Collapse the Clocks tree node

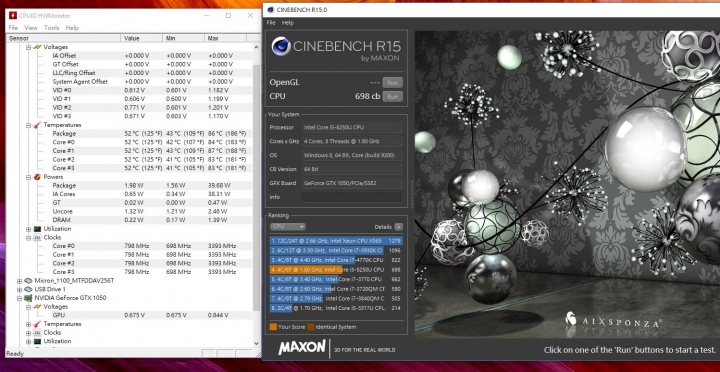(x=28, y=237)
